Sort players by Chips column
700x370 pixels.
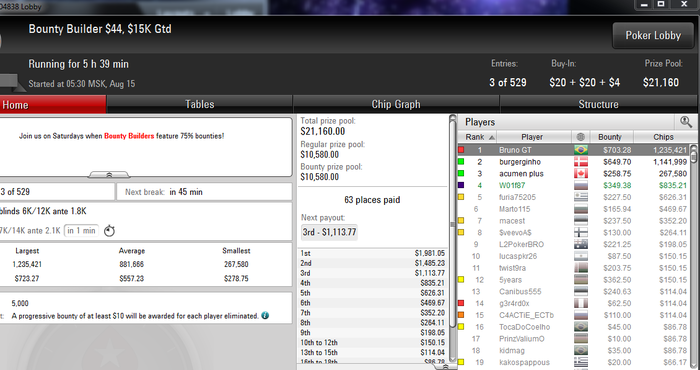[x=663, y=137]
